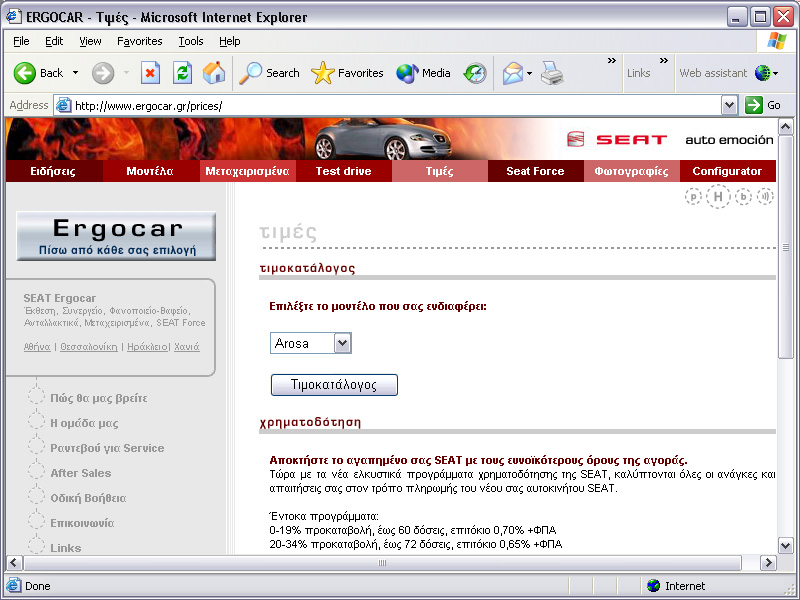800x600 pixels.
Task: Open the 'Πώς θα μας βρείτε' sidebar link
Action: (98, 398)
